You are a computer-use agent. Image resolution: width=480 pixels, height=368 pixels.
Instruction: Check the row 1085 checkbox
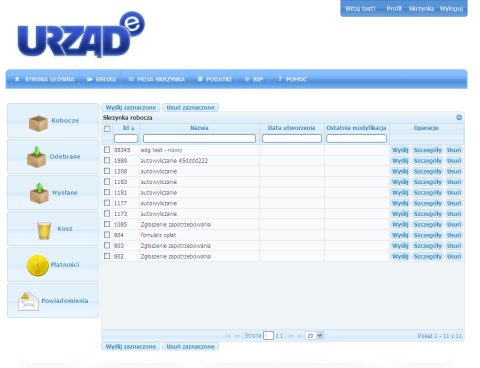pos(107,224)
